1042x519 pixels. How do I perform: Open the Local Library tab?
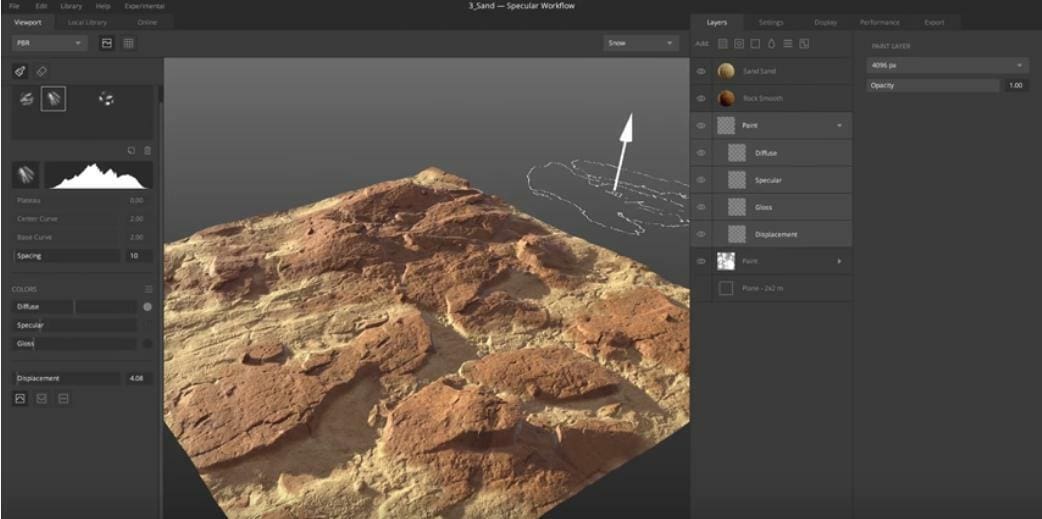click(x=88, y=22)
